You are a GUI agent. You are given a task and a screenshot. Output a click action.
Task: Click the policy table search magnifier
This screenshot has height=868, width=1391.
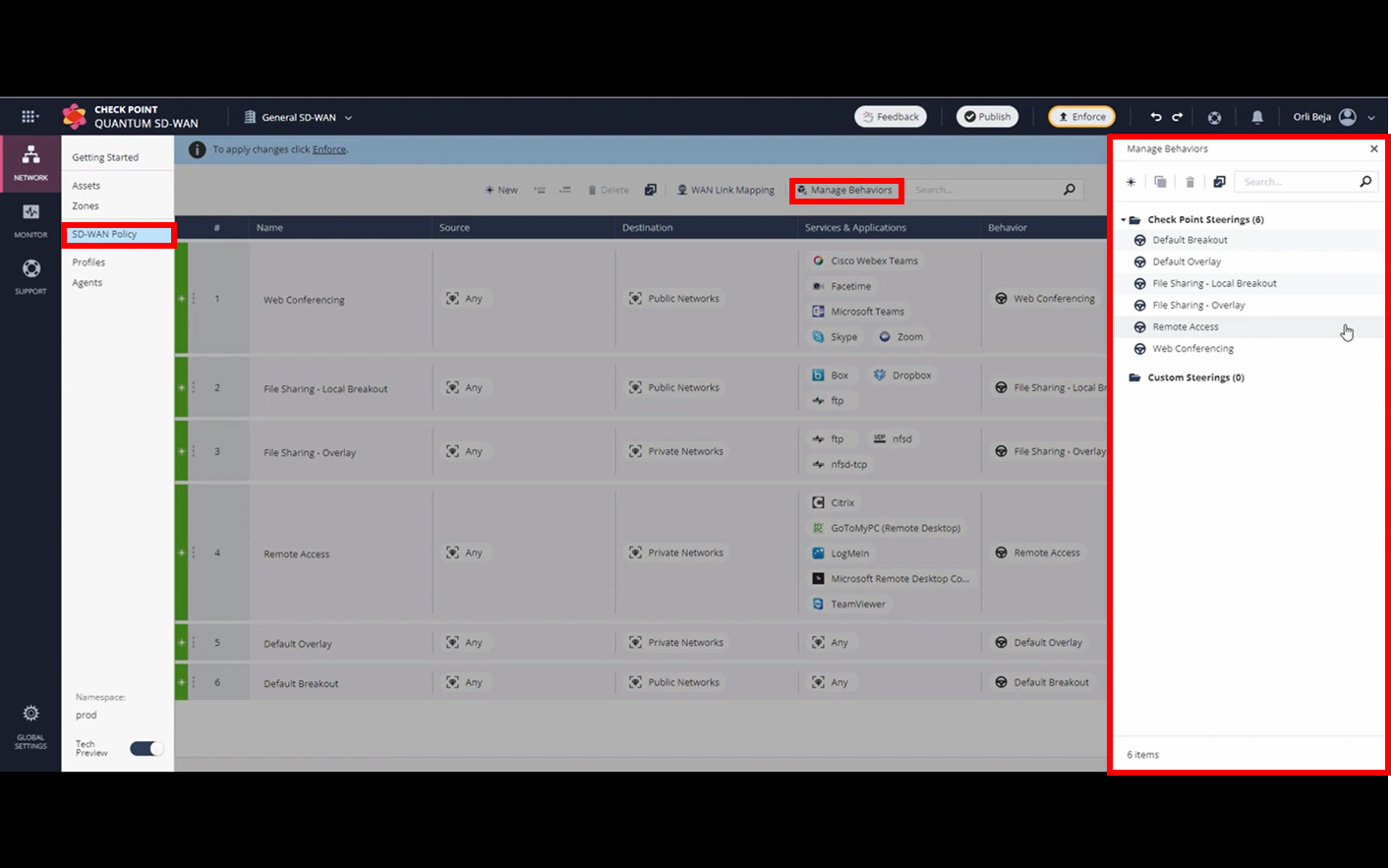click(1070, 190)
